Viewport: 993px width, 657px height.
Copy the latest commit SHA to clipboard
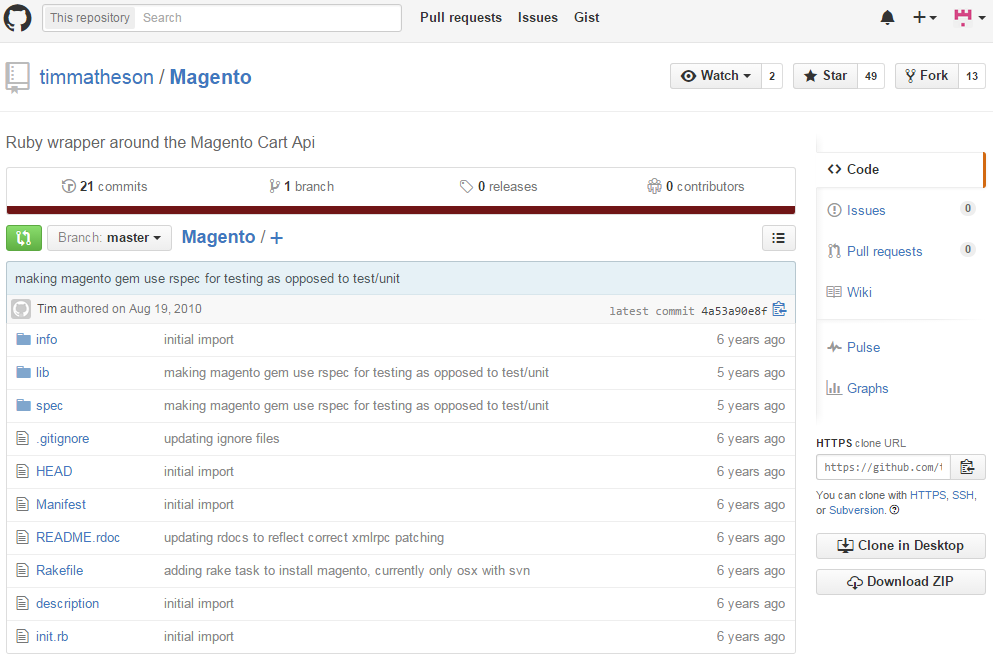(x=779, y=310)
